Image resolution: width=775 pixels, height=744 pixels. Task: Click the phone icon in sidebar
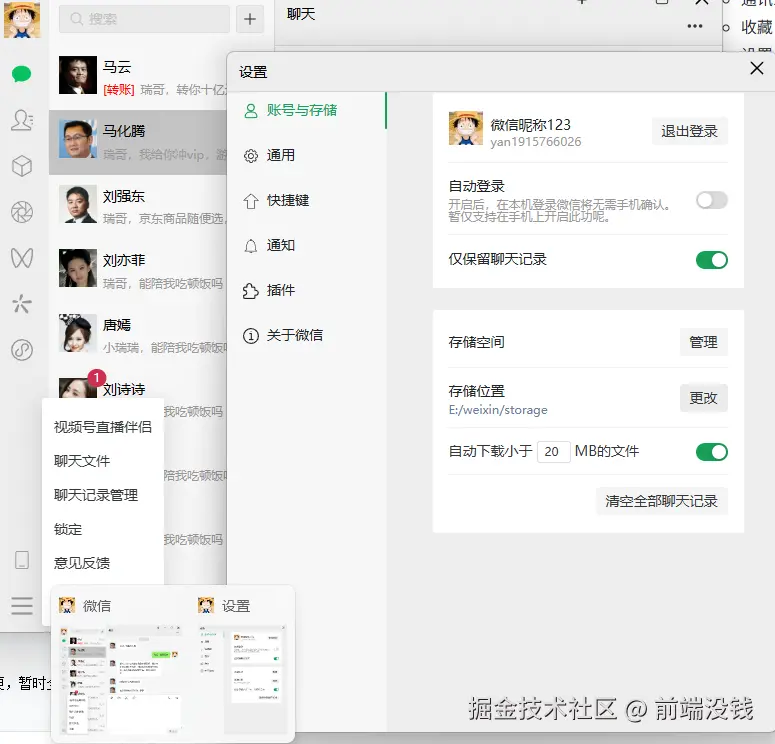pyautogui.click(x=22, y=560)
